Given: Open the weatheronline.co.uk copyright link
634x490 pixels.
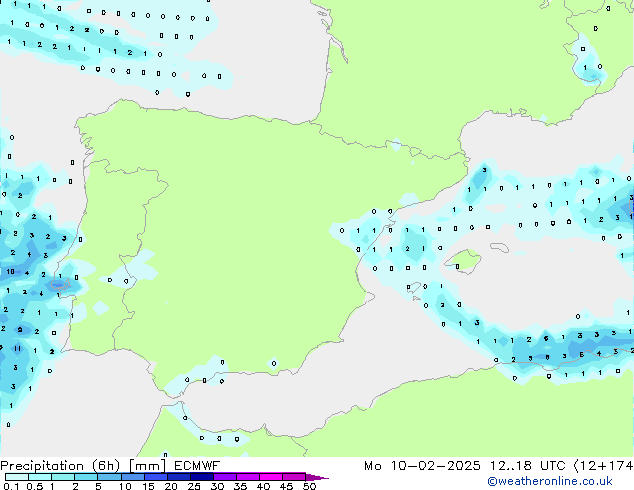Looking at the screenshot, I should pyautogui.click(x=549, y=481).
